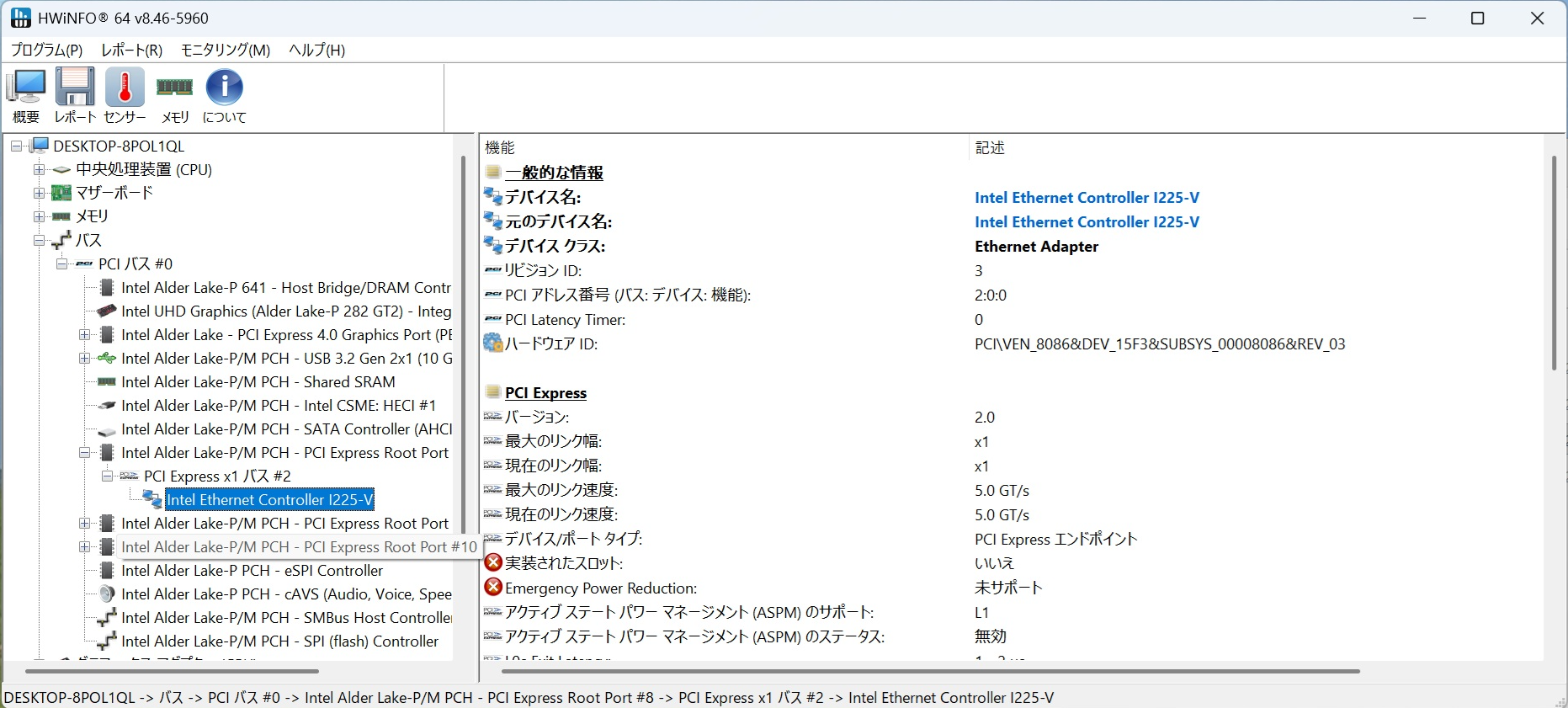Click the bus icon beside バス
The width and height of the screenshot is (1568, 708).
61,241
